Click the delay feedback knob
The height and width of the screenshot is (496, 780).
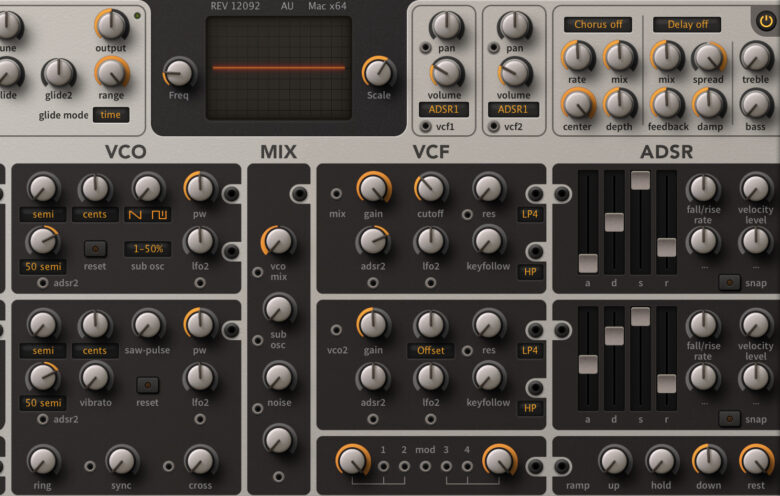[667, 104]
